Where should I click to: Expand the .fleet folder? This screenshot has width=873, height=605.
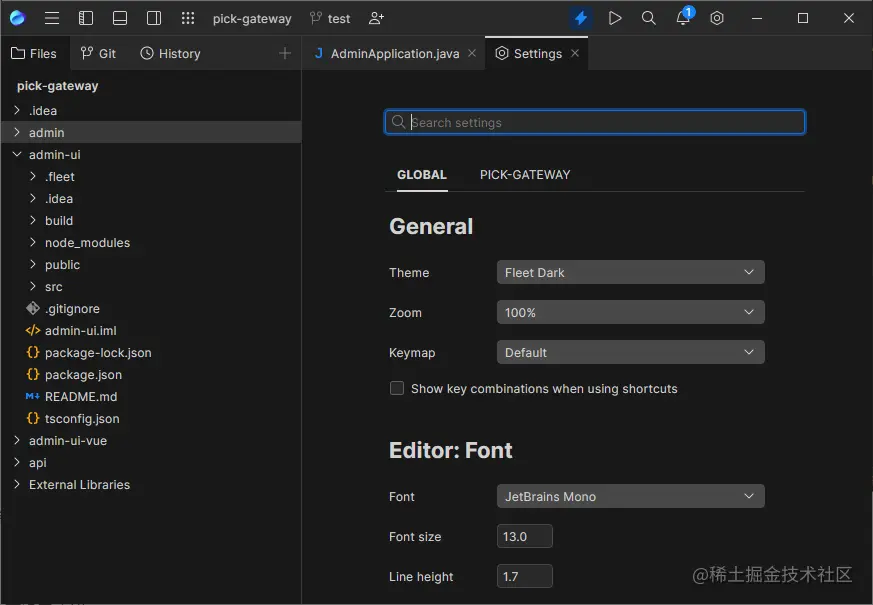coord(33,176)
